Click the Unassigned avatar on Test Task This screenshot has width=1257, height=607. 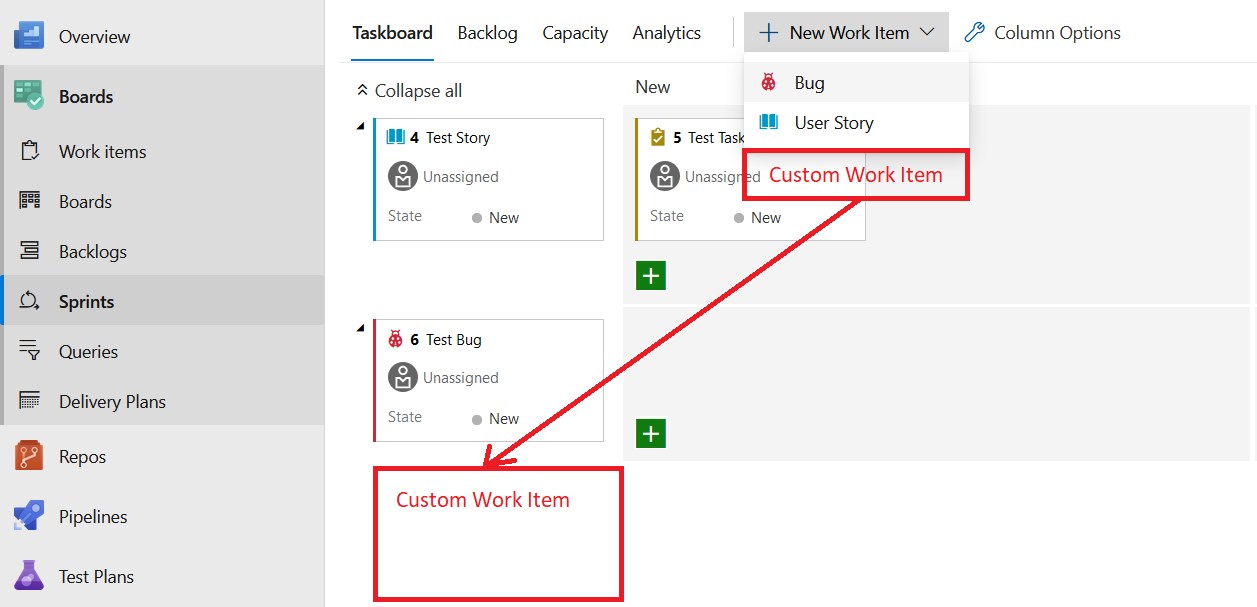[x=665, y=176]
